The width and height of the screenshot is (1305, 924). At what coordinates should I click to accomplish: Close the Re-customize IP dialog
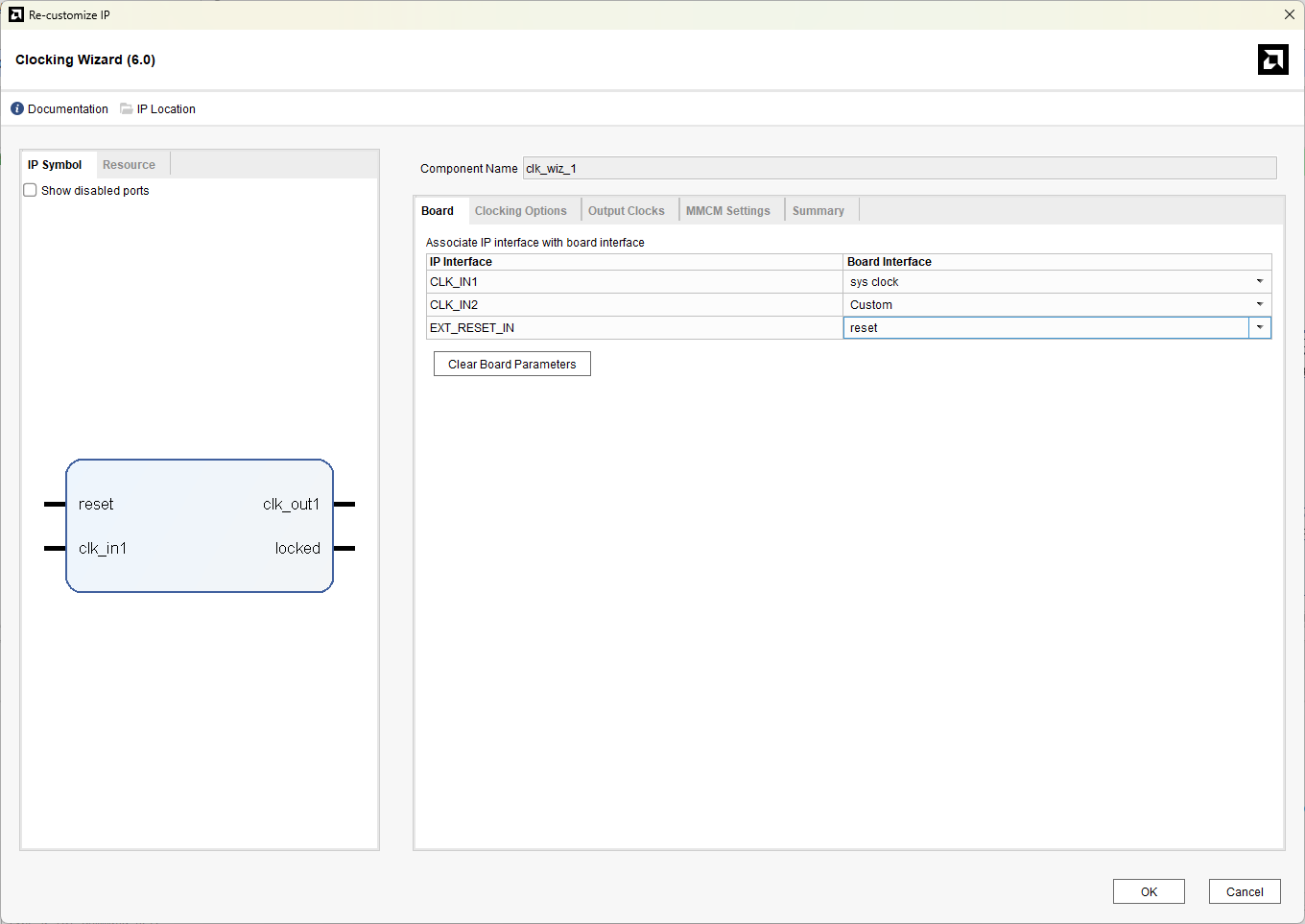coord(1289,14)
